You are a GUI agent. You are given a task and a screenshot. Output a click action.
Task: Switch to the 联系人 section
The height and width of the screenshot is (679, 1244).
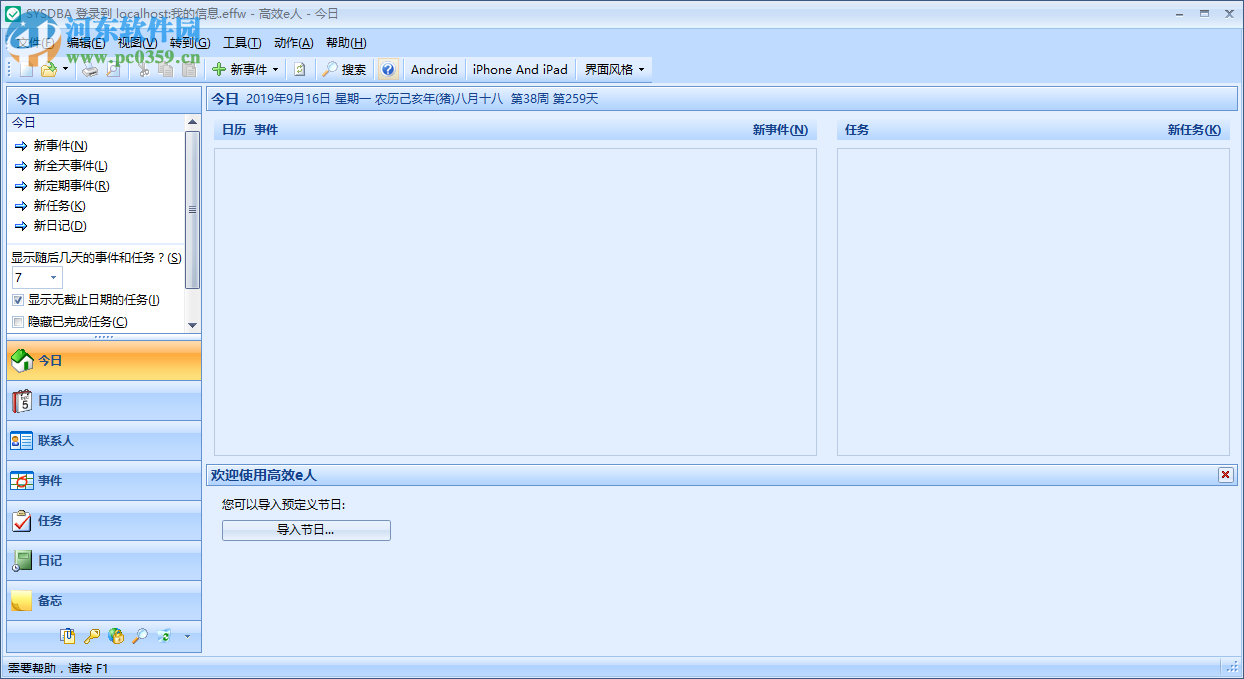103,440
